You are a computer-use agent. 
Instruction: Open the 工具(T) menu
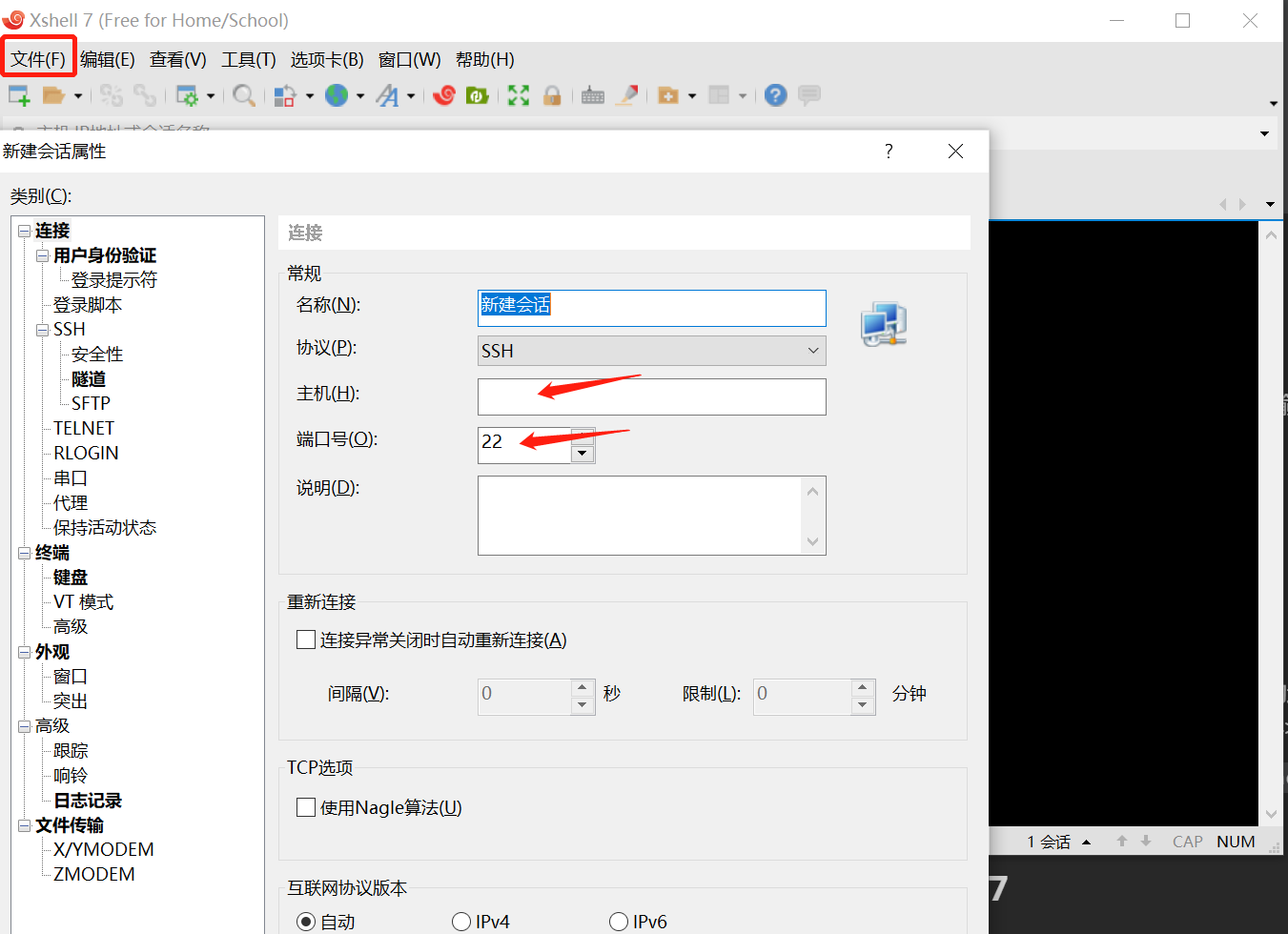[248, 59]
